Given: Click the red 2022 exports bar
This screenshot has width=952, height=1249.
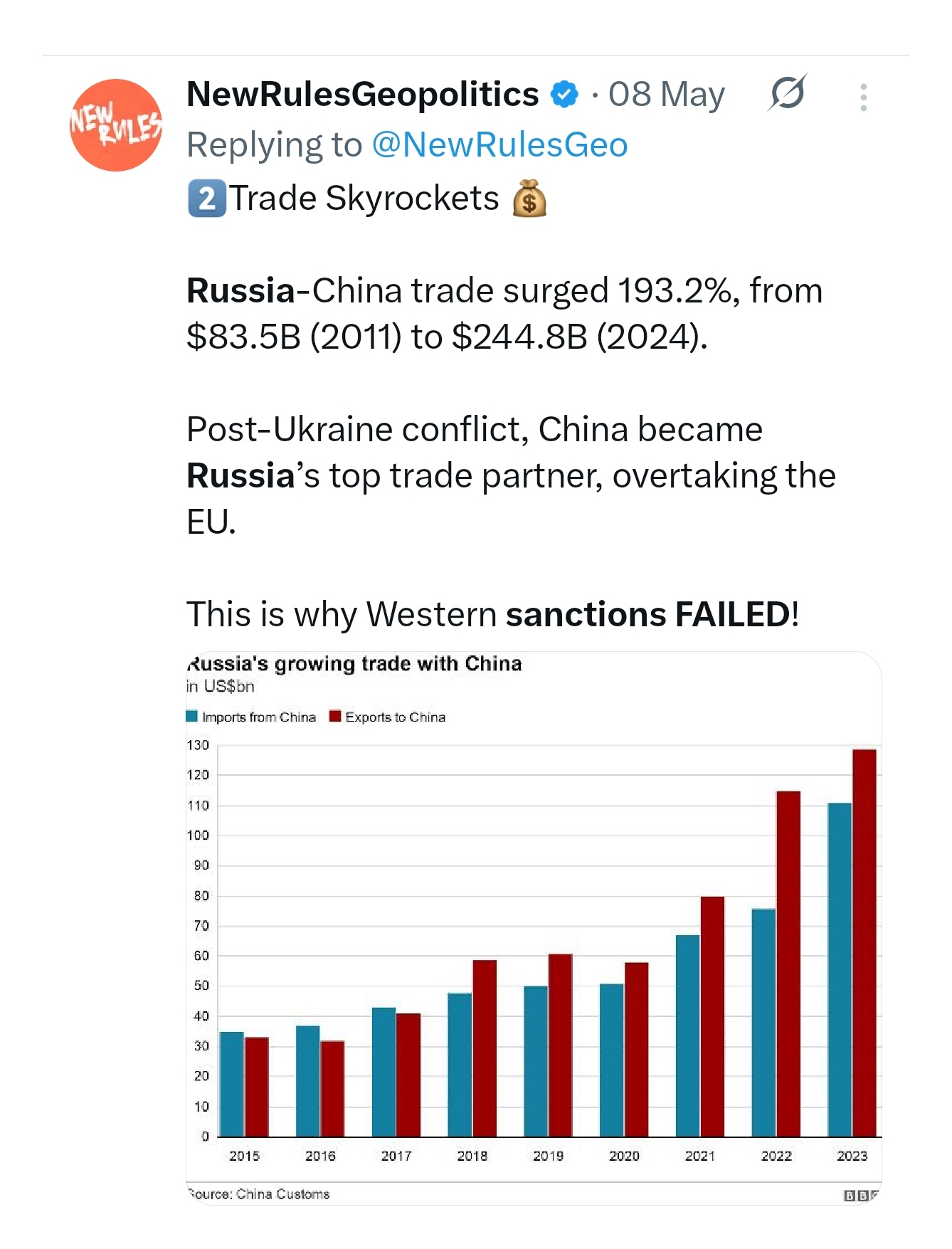Looking at the screenshot, I should pos(788,964).
